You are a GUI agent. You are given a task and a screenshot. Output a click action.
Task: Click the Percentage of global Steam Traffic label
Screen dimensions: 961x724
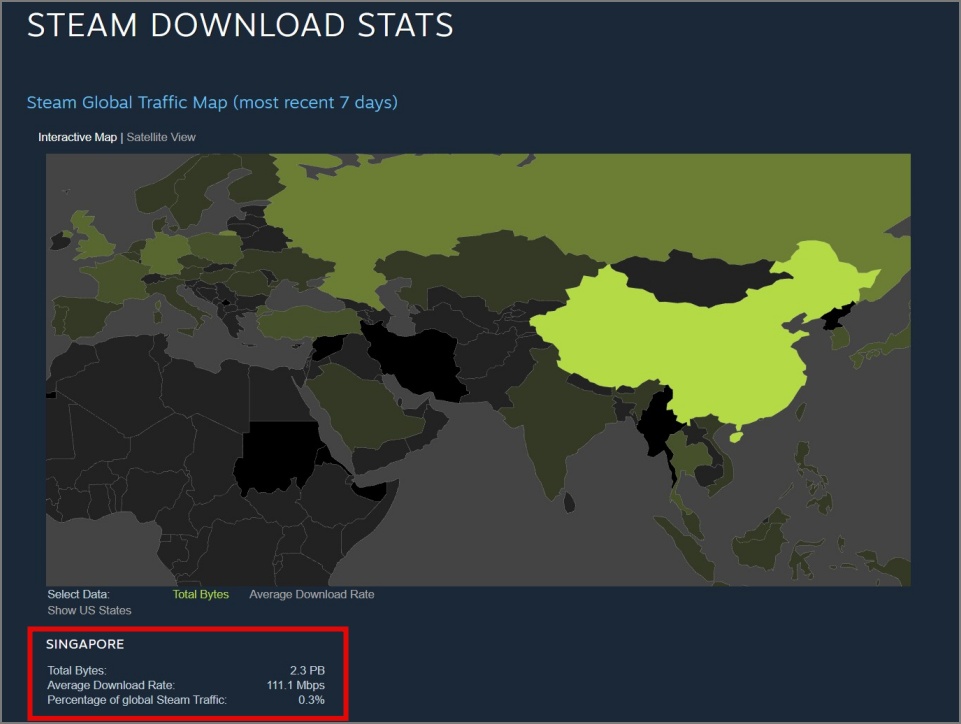pyautogui.click(x=137, y=700)
